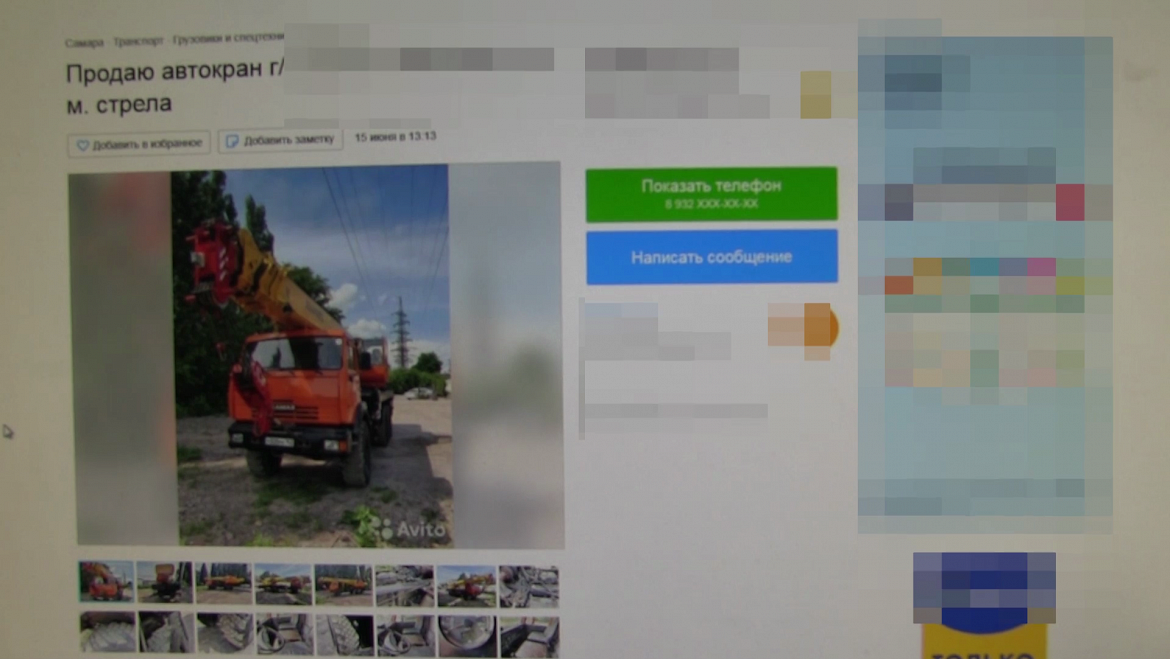Show the fifth bottom-row thumbnail with tire tread

[x=344, y=636]
